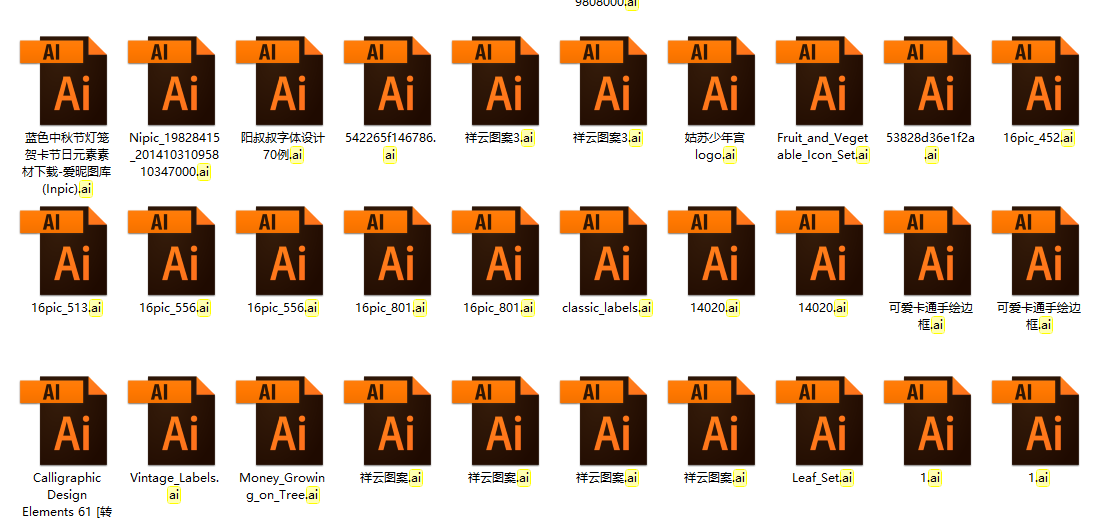Select the 16pic_801.ai icon beside classic_labels.ai

[x=496, y=251]
